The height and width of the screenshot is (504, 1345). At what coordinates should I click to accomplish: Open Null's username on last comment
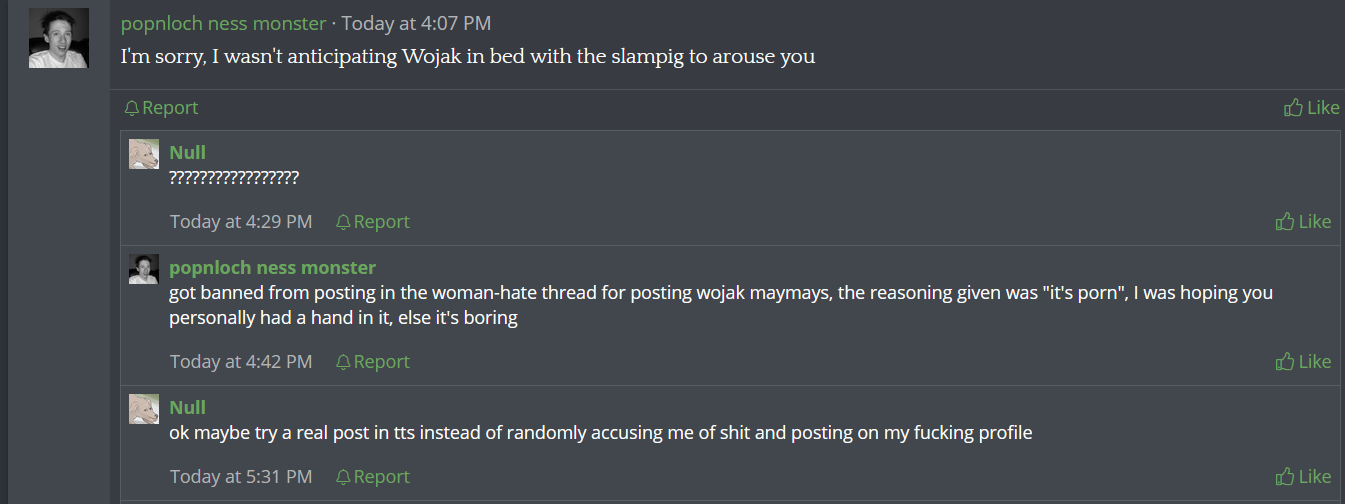point(188,407)
